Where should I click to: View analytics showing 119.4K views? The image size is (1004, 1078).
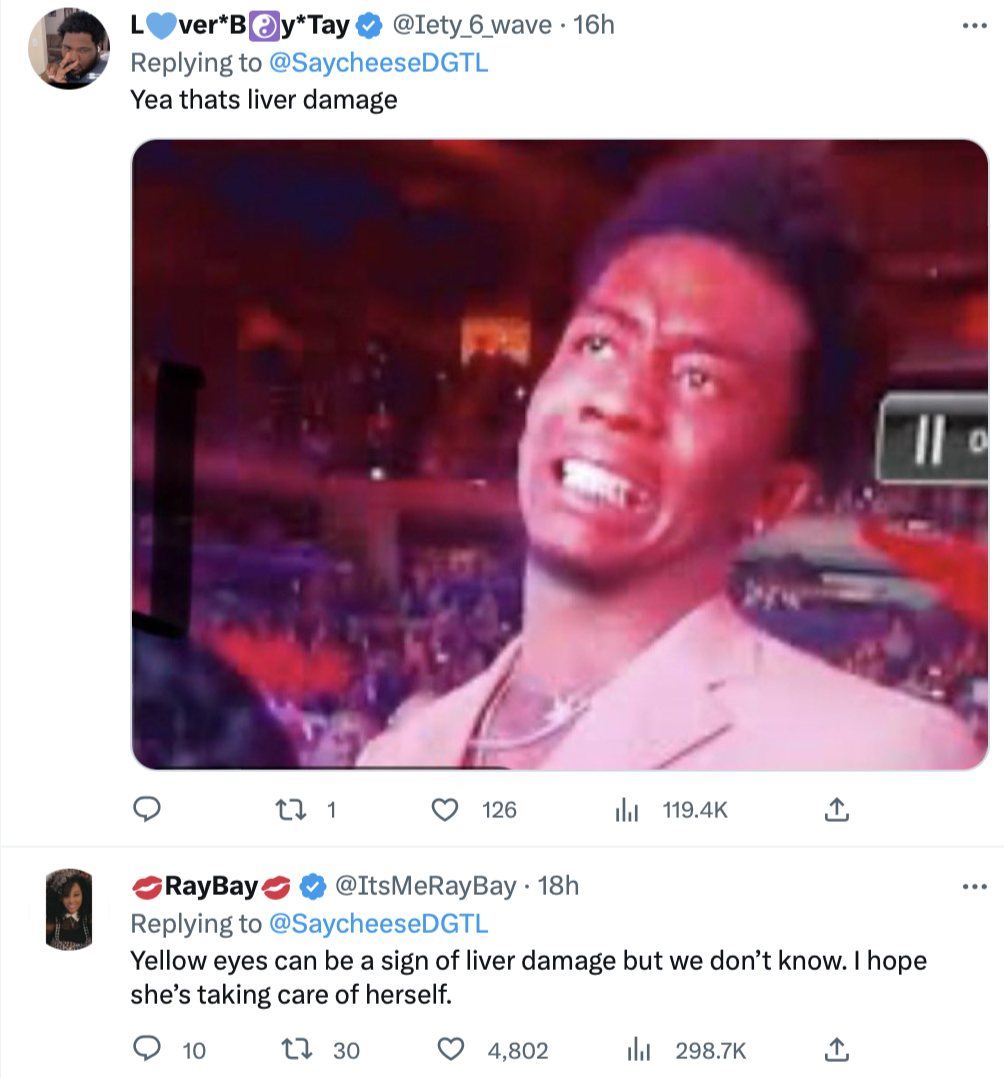(625, 810)
